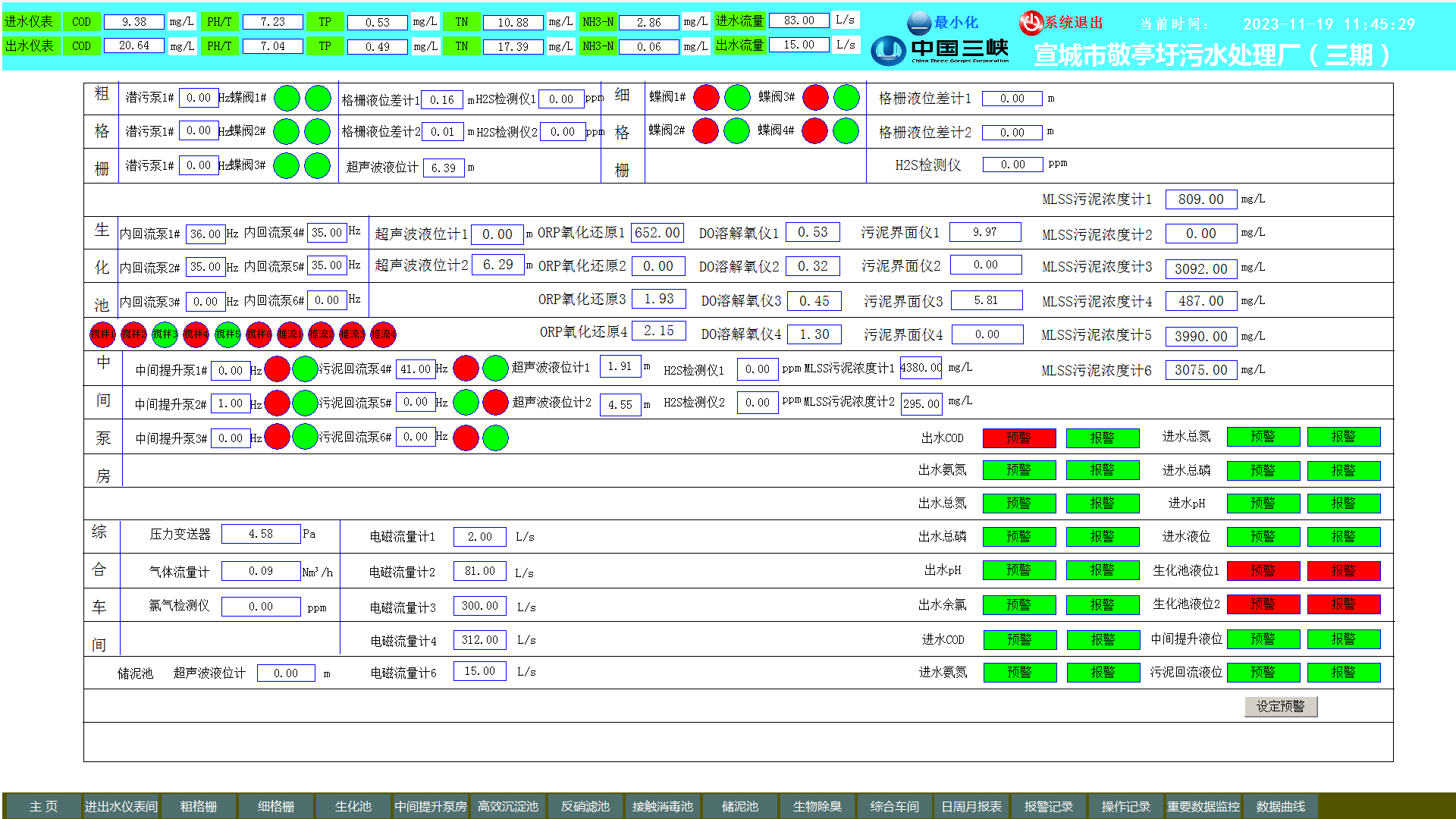
Task: Click the 电磁流量计4 value box
Action: click(479, 640)
